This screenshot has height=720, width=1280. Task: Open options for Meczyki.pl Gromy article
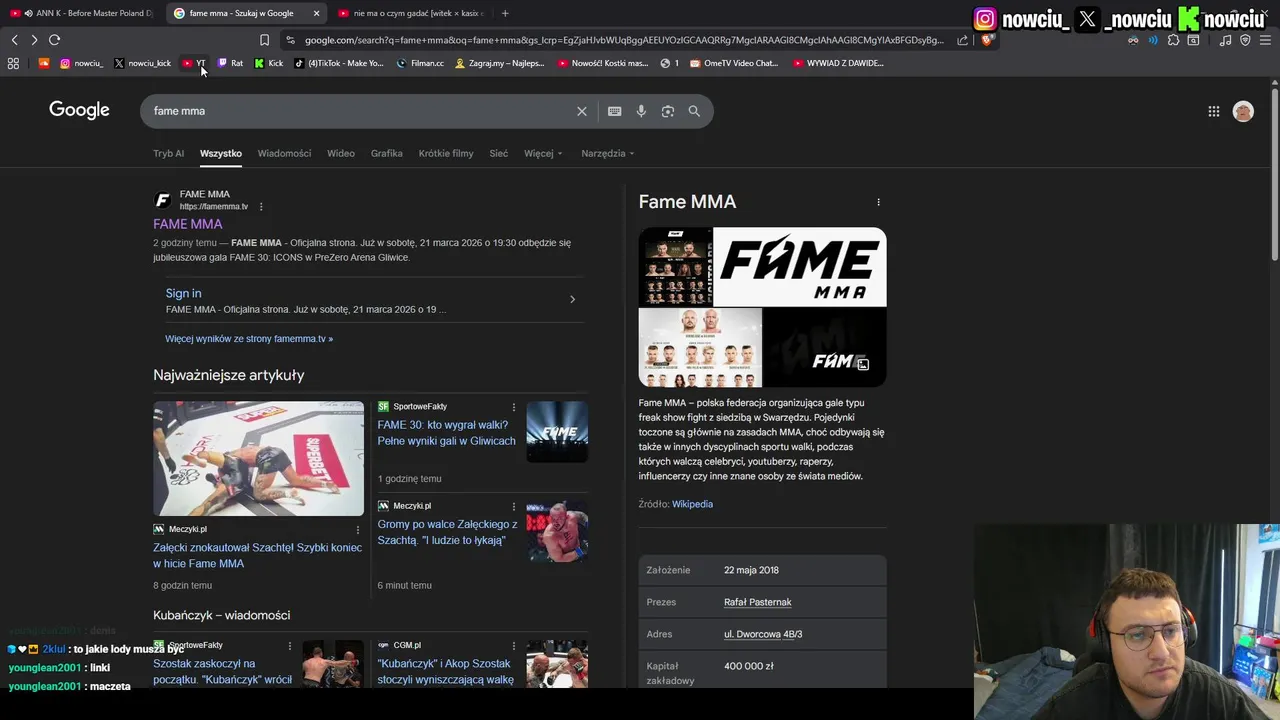point(514,506)
